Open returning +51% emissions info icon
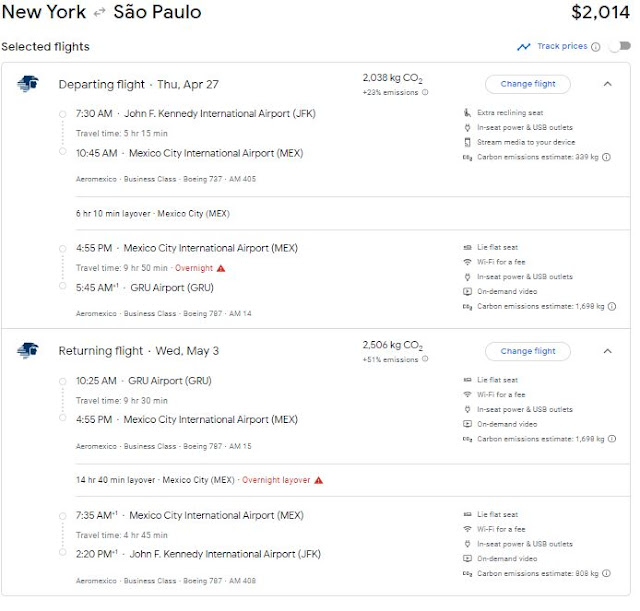This screenshot has height=611, width=640. pyautogui.click(x=425, y=359)
